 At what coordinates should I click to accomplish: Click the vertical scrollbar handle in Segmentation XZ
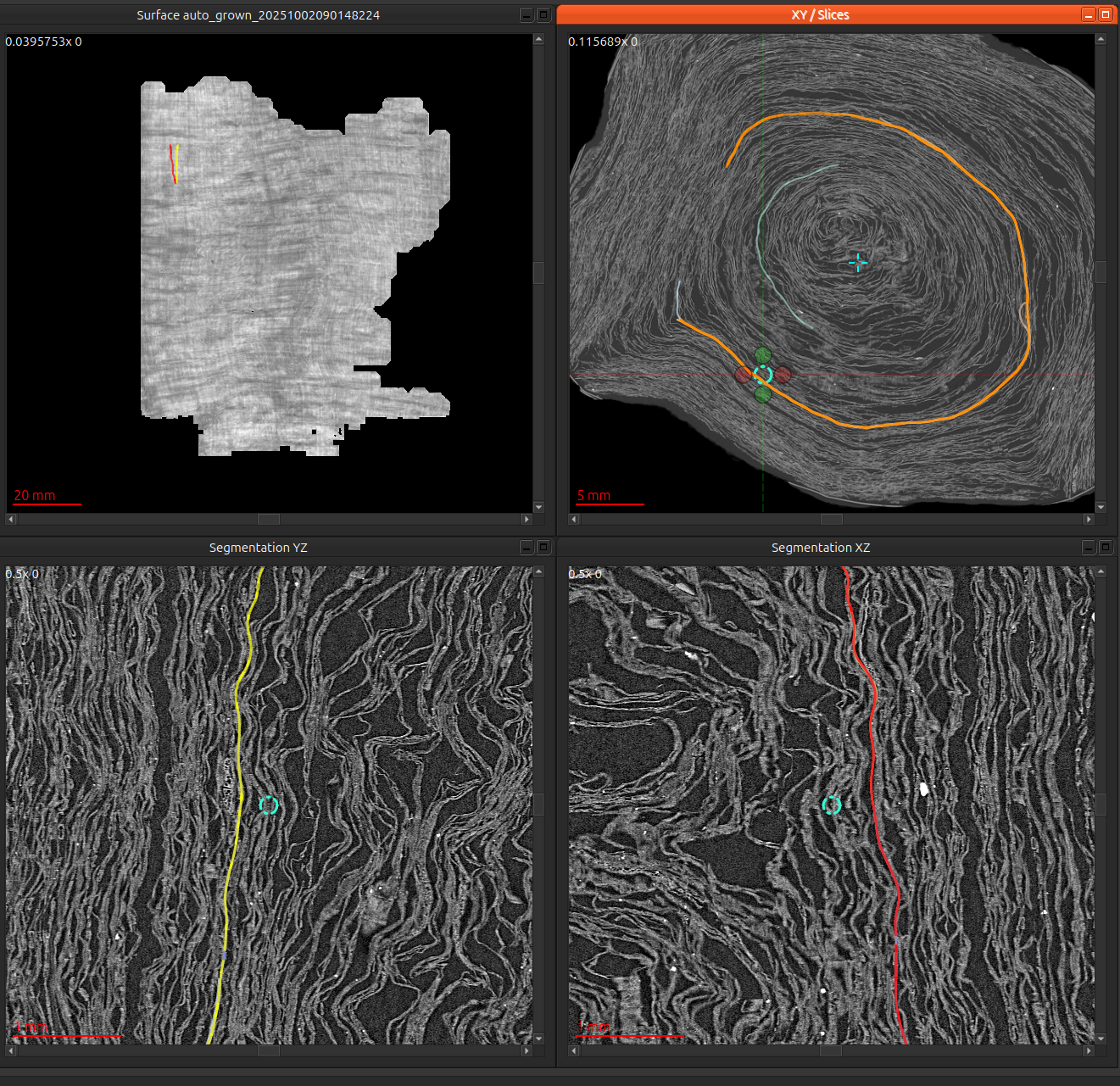pos(1100,804)
